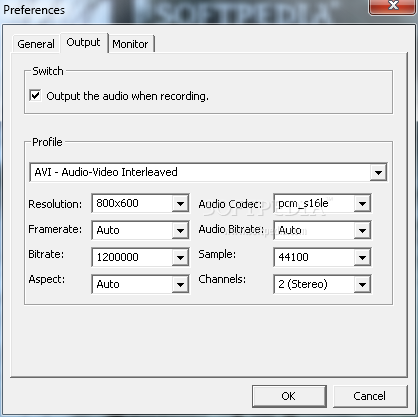Click the Framerate Auto value field
Image resolution: width=418 pixels, height=417 pixels.
(132, 230)
